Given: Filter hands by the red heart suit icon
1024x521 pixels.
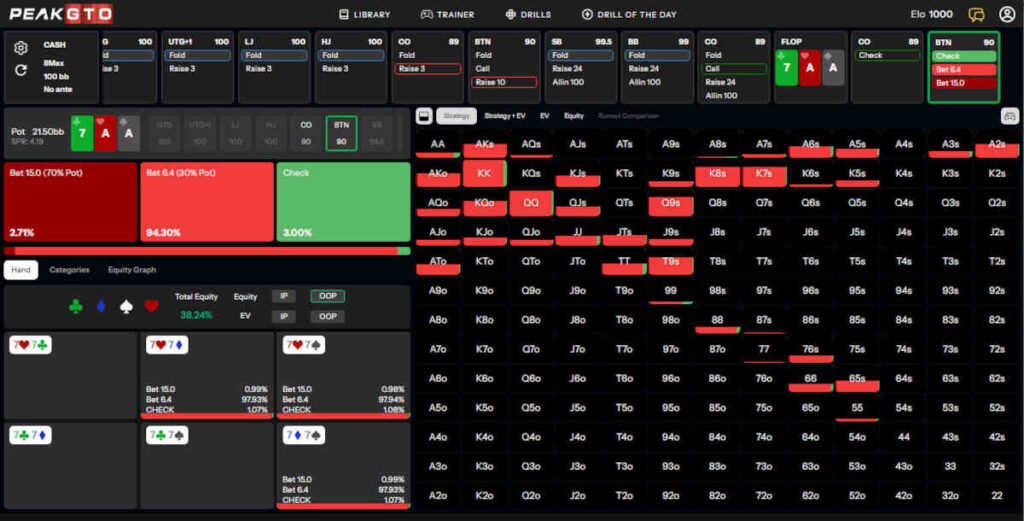Looking at the screenshot, I should [x=151, y=307].
